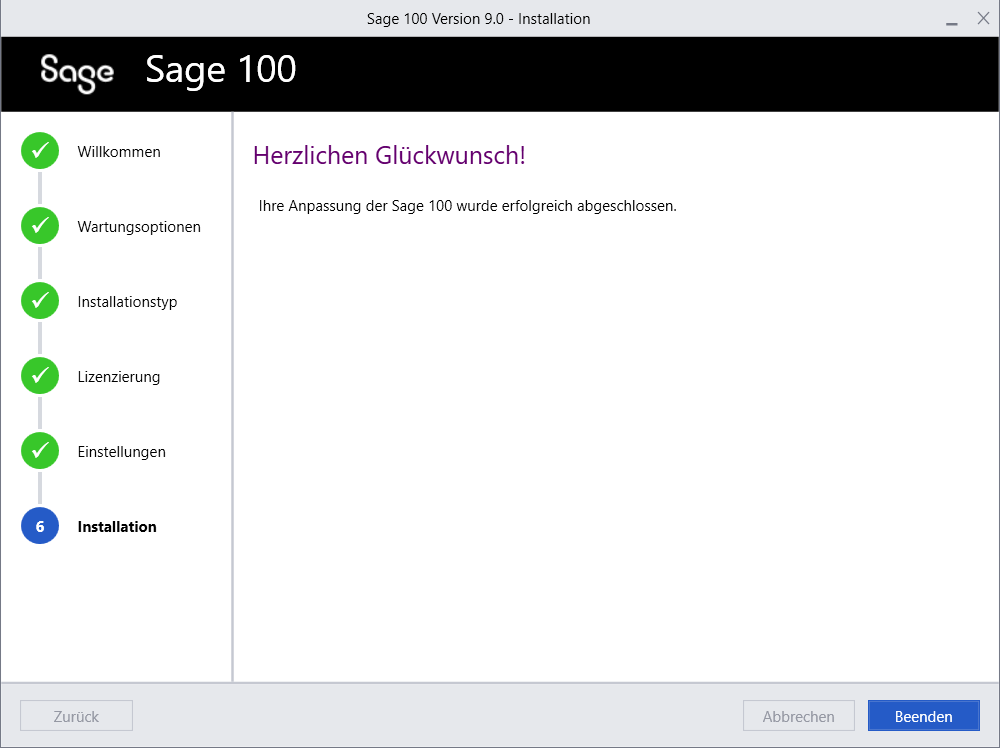Select the Willkommen step label
Image resolution: width=1000 pixels, height=748 pixels.
pyautogui.click(x=119, y=152)
